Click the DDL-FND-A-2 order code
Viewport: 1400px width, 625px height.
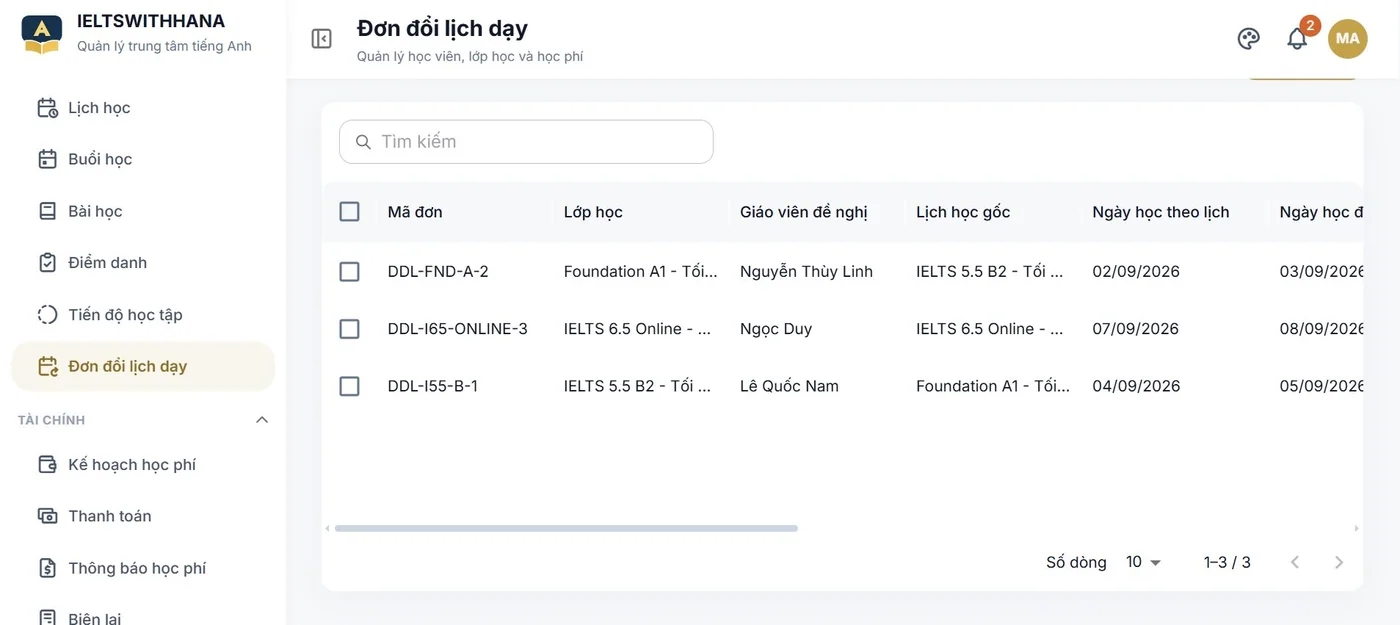pos(438,272)
